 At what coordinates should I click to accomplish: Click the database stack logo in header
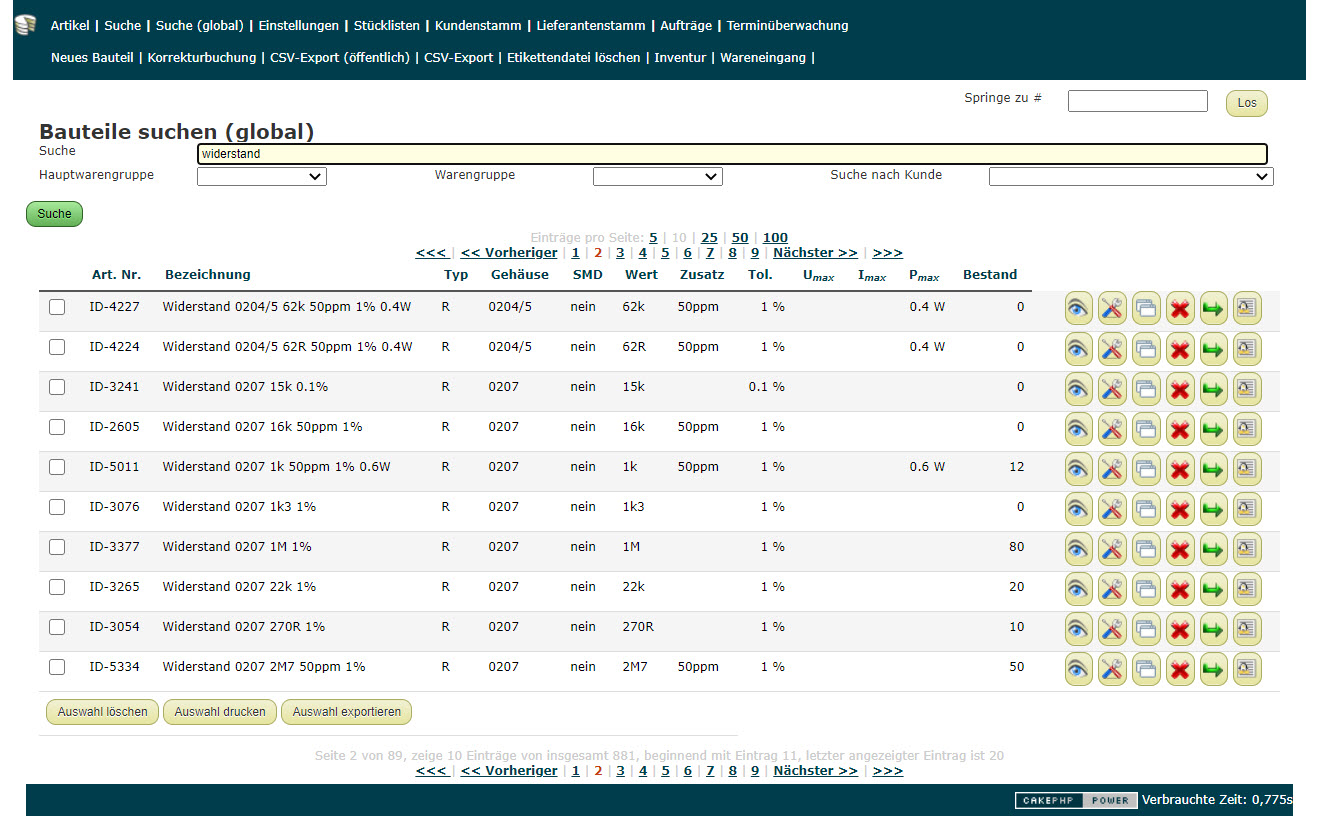(26, 25)
